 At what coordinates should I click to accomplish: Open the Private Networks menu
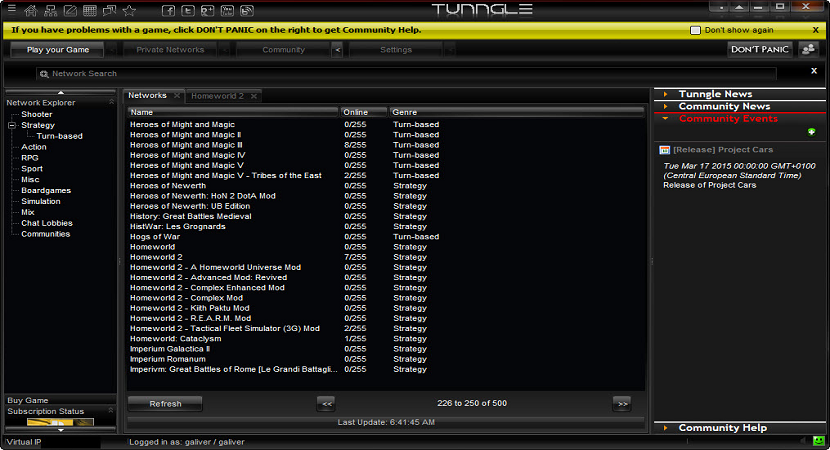click(x=170, y=50)
